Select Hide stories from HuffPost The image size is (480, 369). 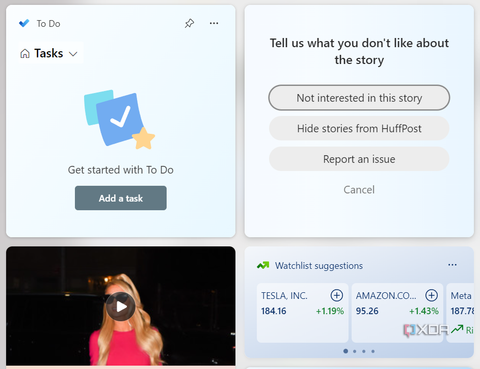(x=359, y=128)
